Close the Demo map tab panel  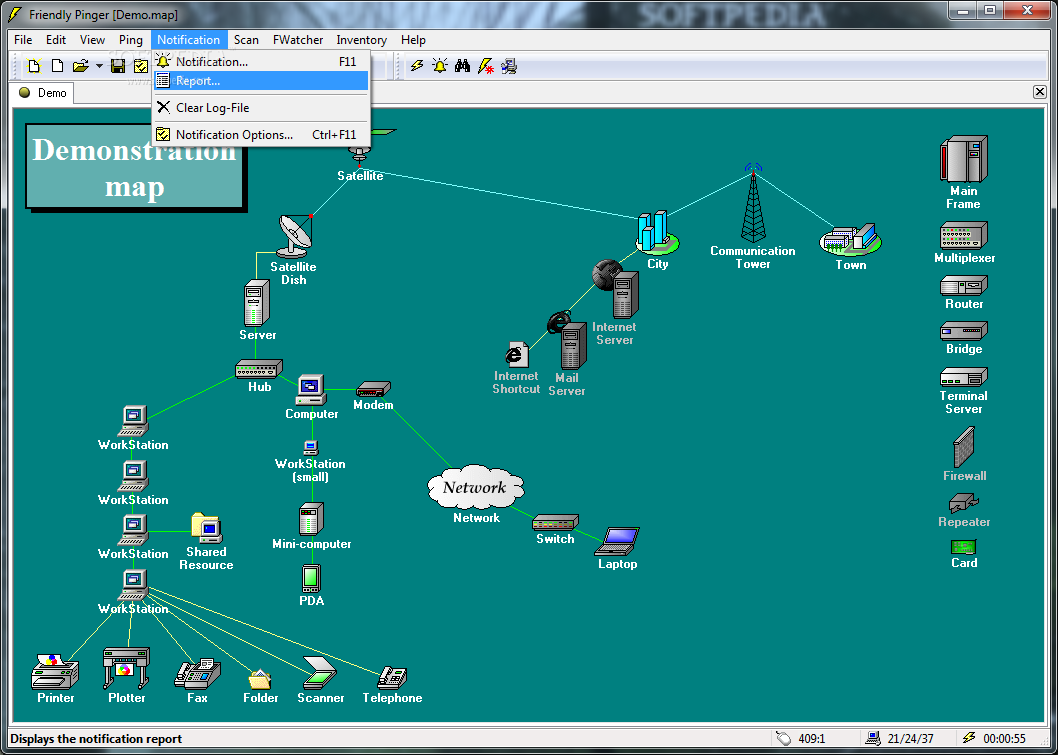pos(1040,92)
